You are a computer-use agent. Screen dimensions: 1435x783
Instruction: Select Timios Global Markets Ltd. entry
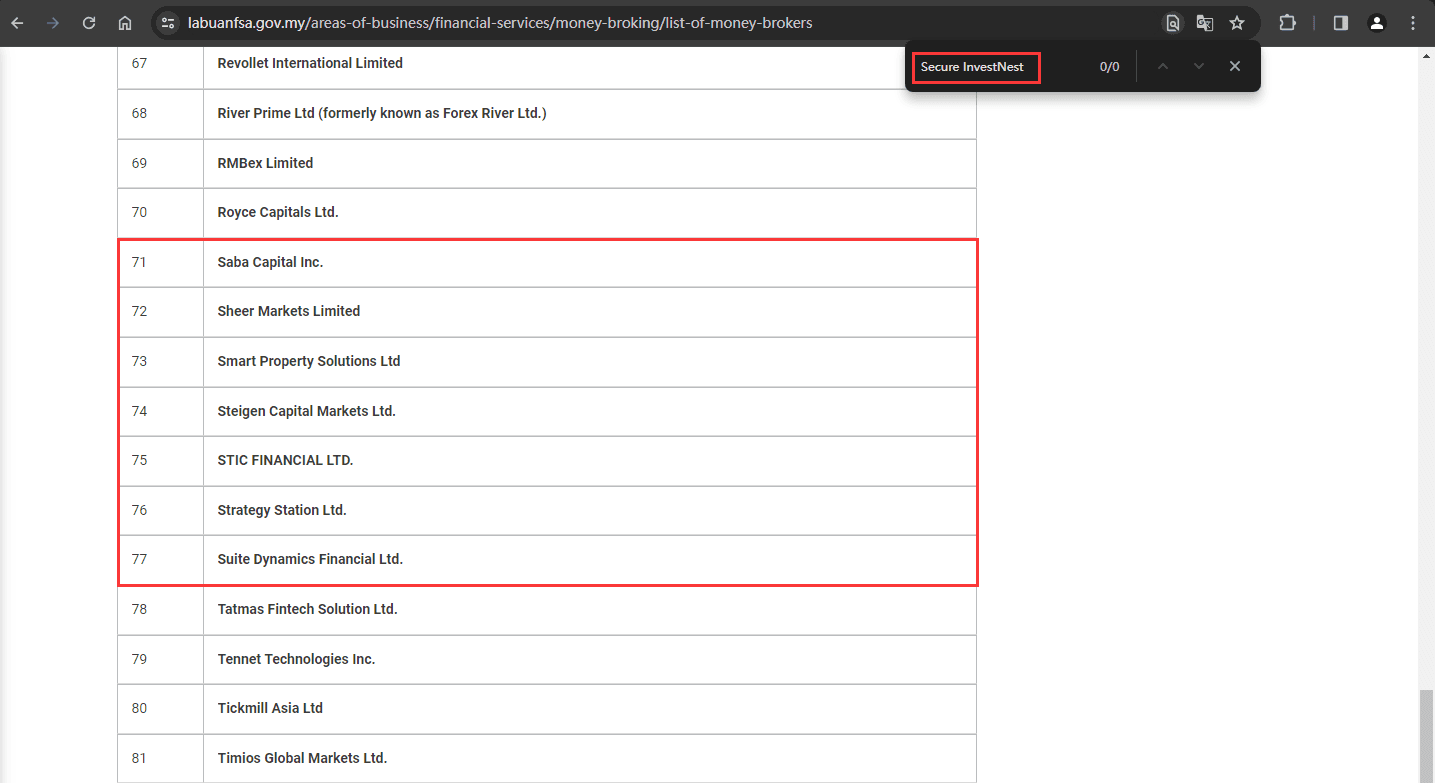tap(302, 758)
